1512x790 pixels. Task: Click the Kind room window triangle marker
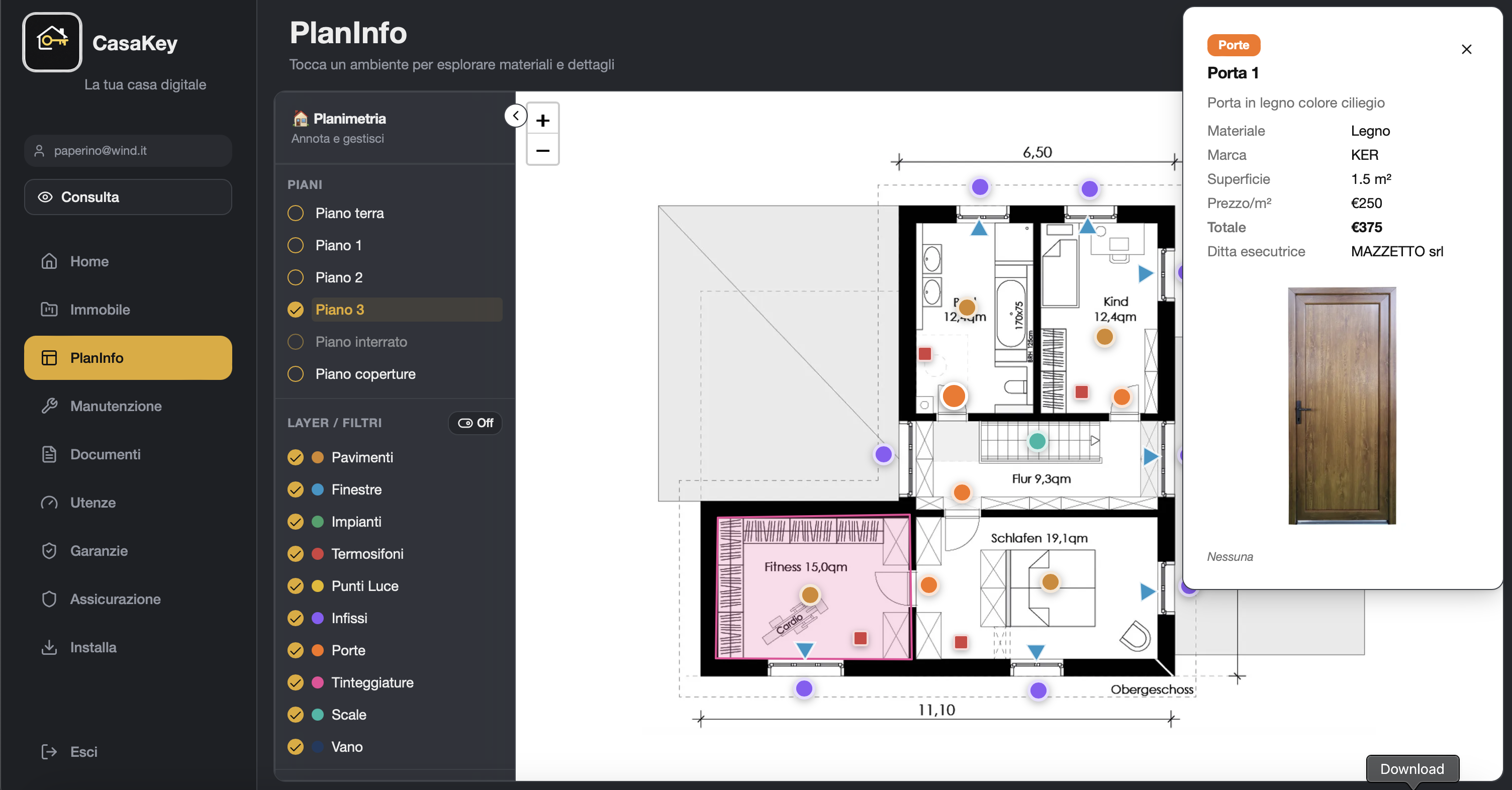pyautogui.click(x=1087, y=226)
